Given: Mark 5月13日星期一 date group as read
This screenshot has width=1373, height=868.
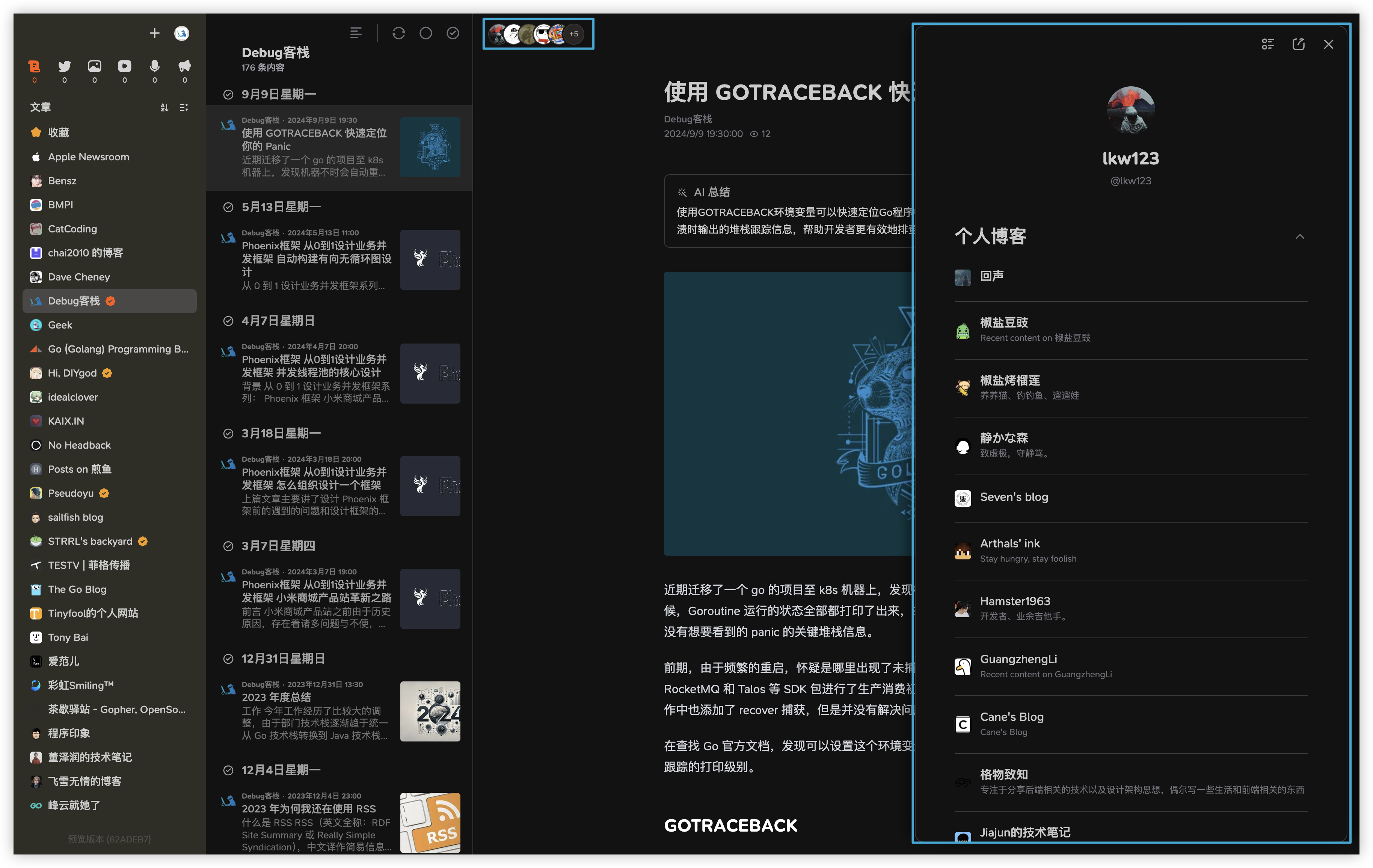Looking at the screenshot, I should [x=228, y=207].
